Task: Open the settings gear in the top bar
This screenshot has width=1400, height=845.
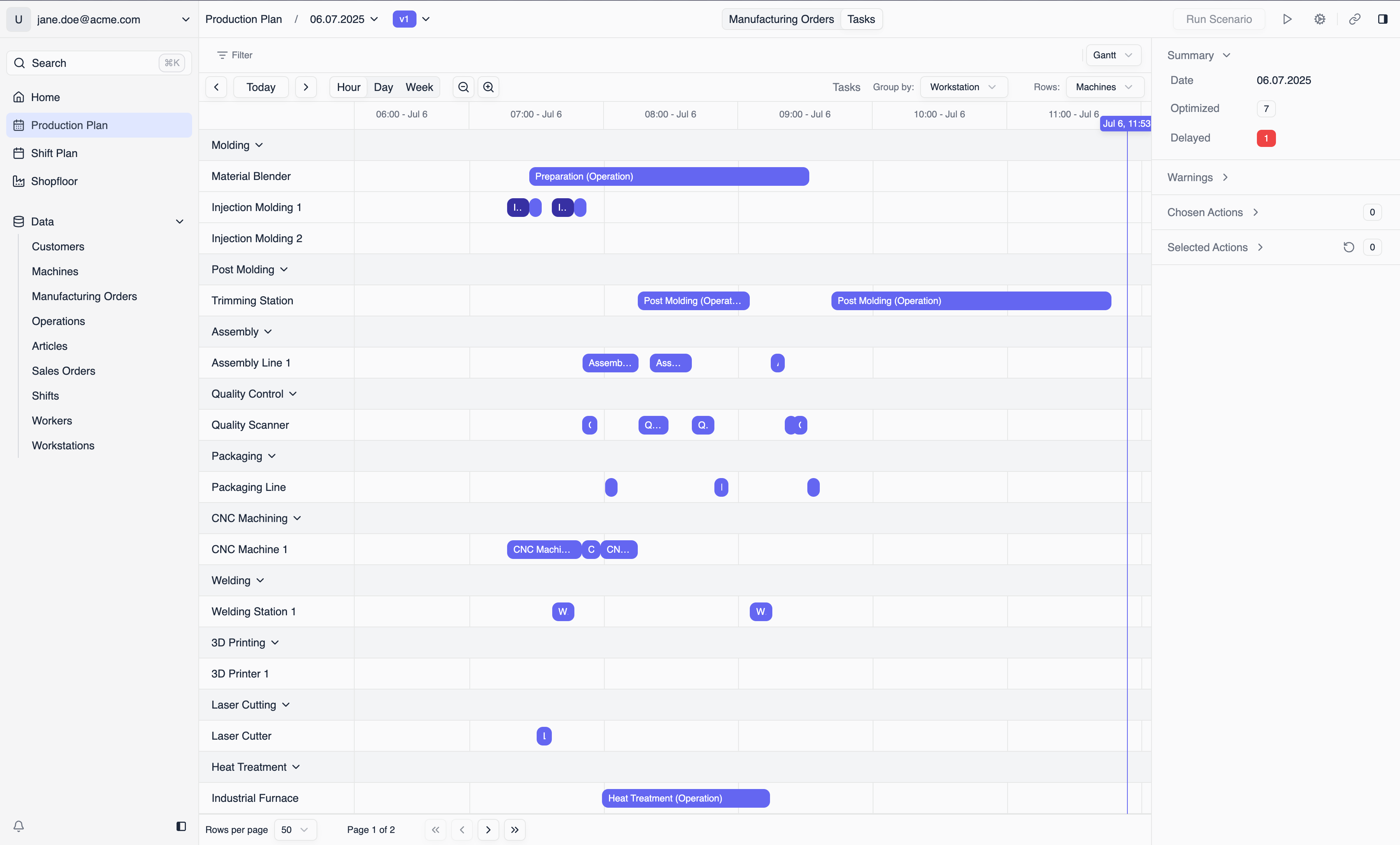Action: click(x=1320, y=19)
